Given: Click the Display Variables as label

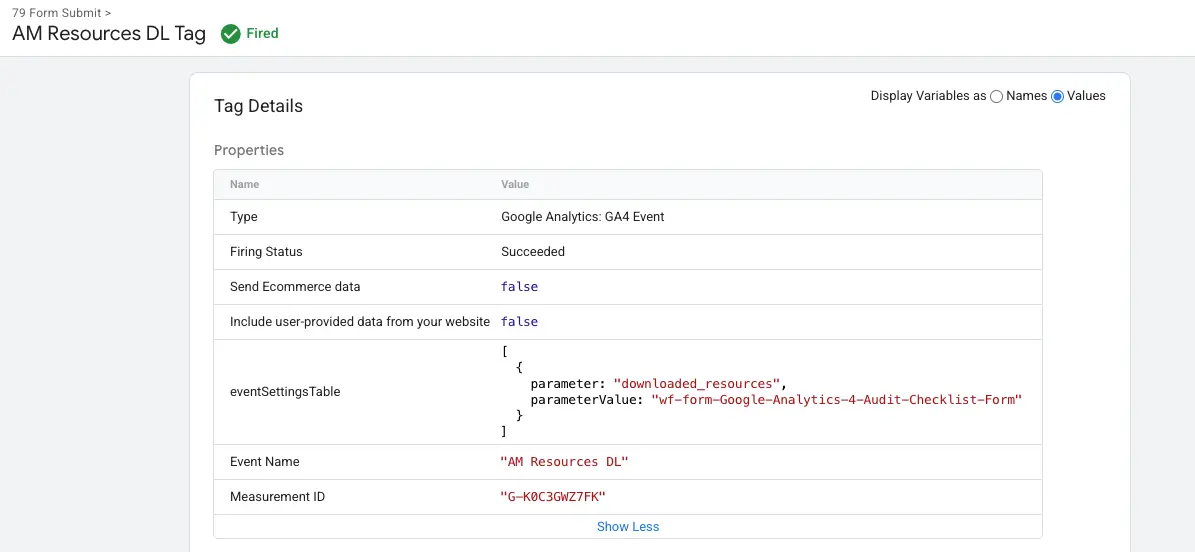Looking at the screenshot, I should point(928,96).
